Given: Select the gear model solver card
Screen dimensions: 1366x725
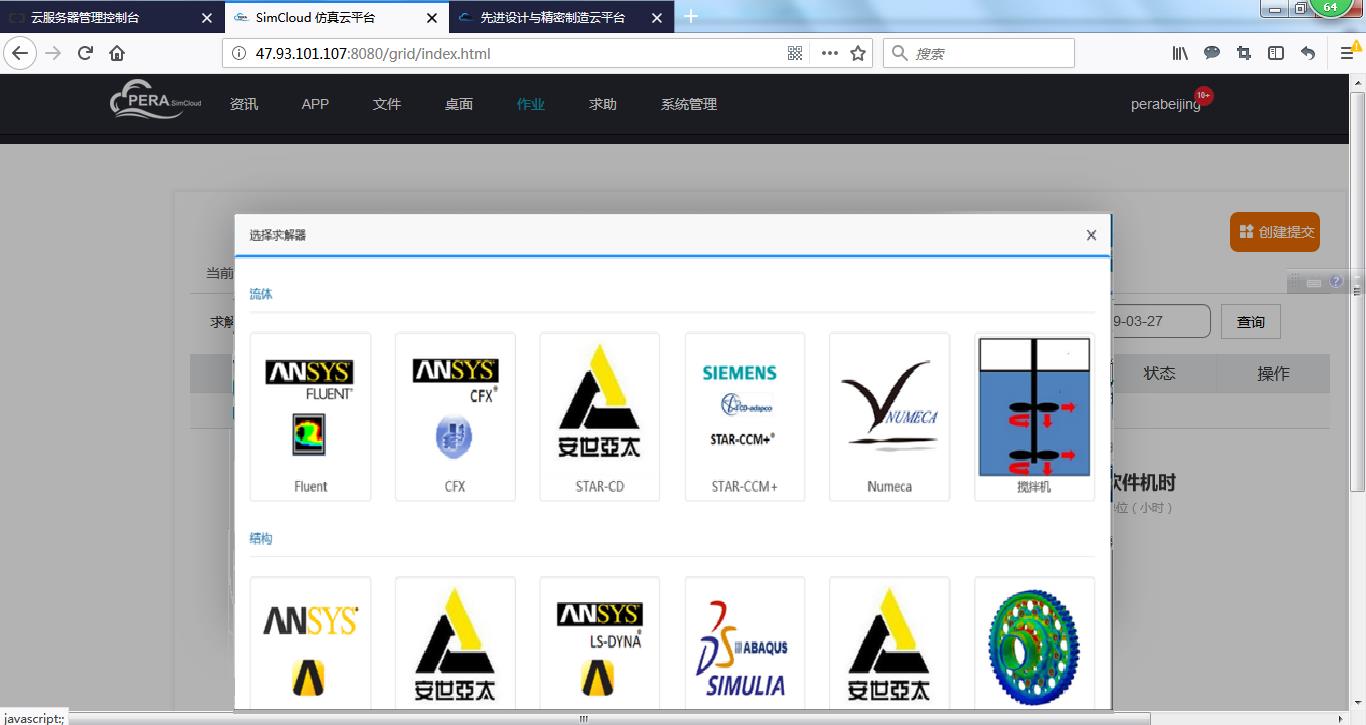Looking at the screenshot, I should (x=1034, y=642).
